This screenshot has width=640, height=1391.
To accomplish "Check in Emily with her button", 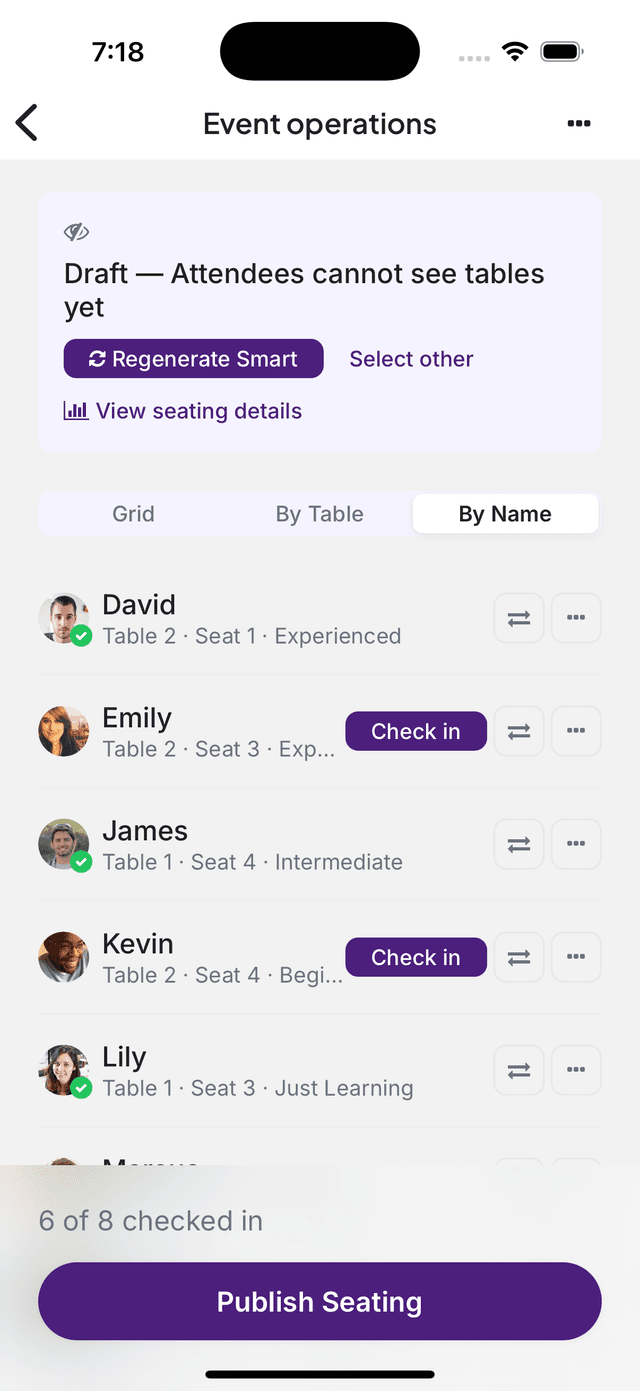I will [415, 731].
